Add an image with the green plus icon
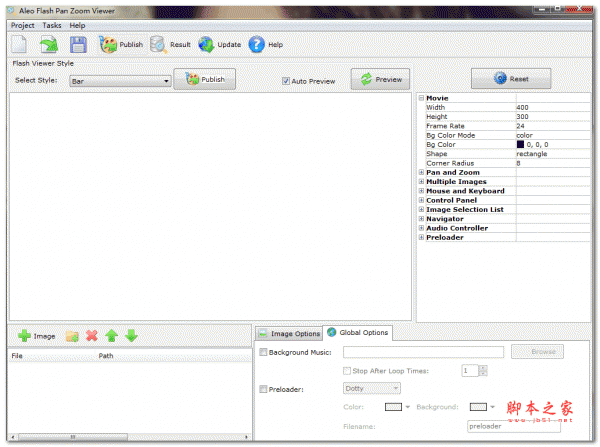Image resolution: width=600 pixels, height=447 pixels. click(24, 336)
